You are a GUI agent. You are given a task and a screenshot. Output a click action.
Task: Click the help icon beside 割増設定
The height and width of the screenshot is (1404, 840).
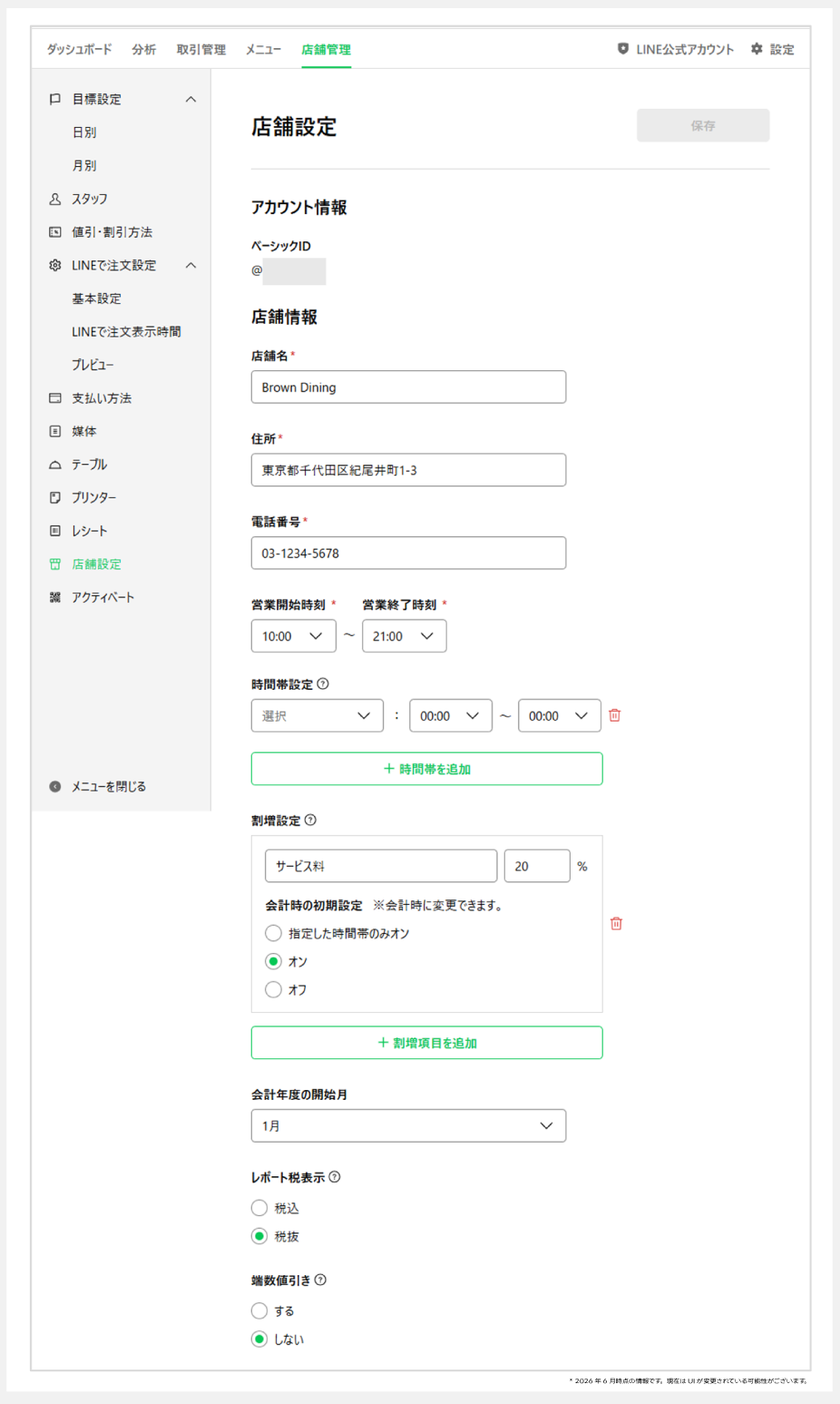click(310, 820)
